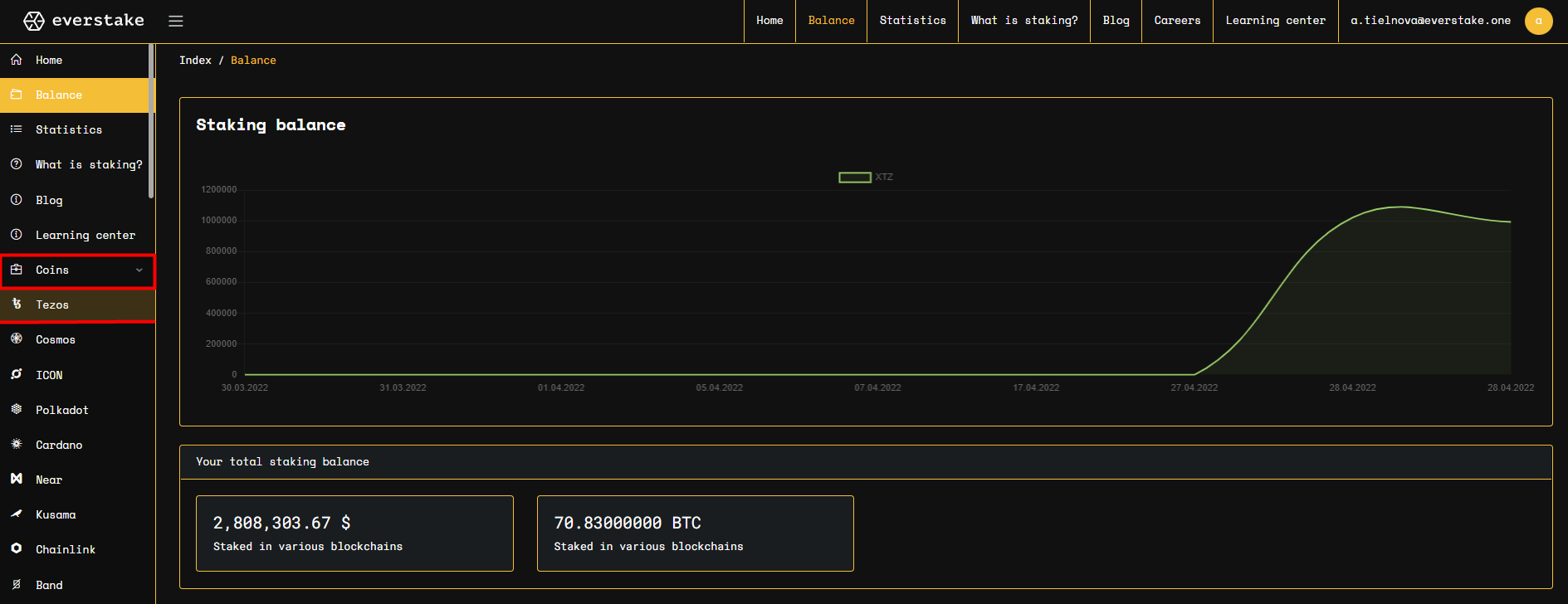Select Cosmos label in the coins list
Screen dimensions: 1568x604
tap(56, 340)
